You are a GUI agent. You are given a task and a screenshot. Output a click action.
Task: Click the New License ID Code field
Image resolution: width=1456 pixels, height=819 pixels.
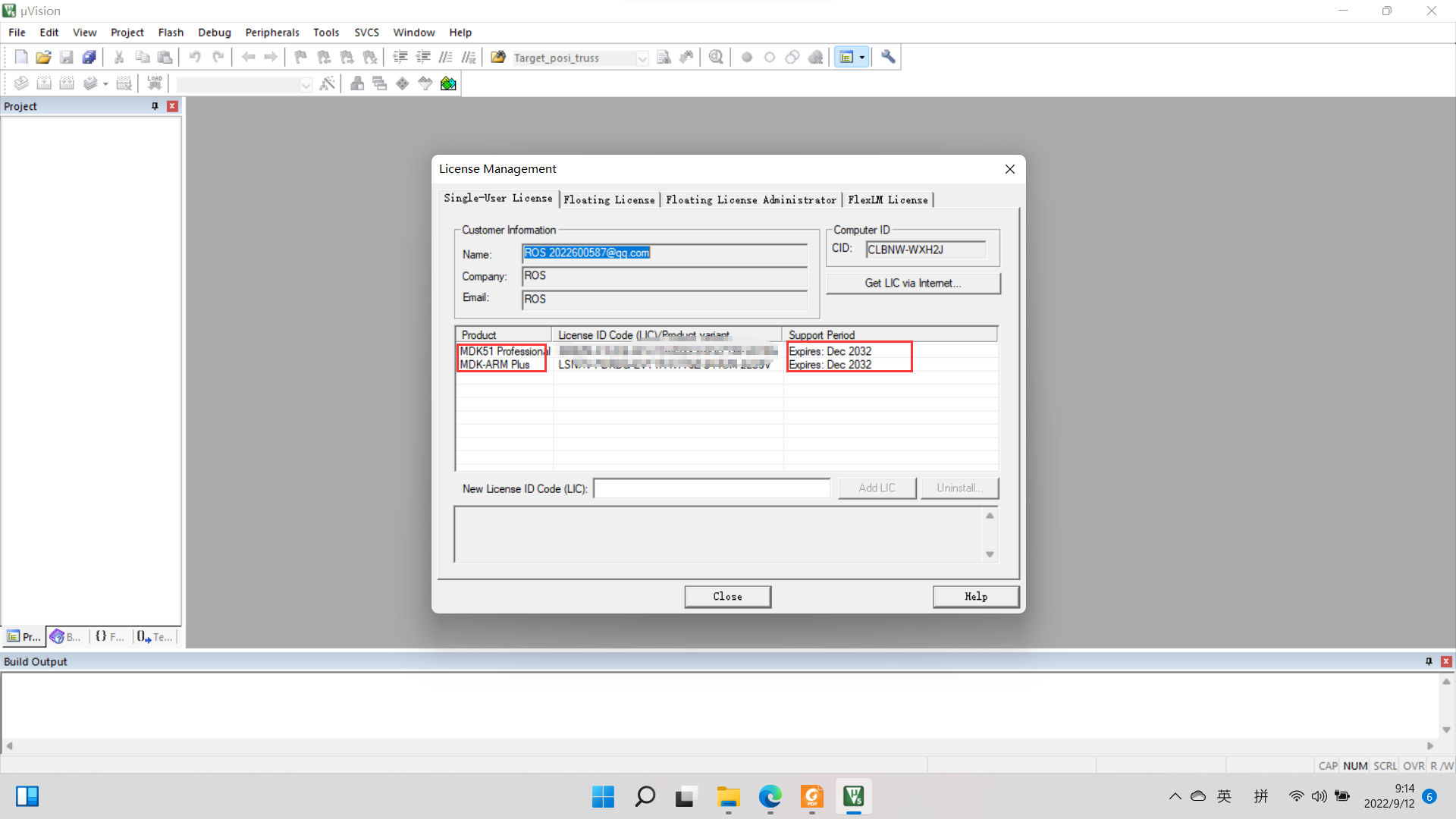pos(711,488)
